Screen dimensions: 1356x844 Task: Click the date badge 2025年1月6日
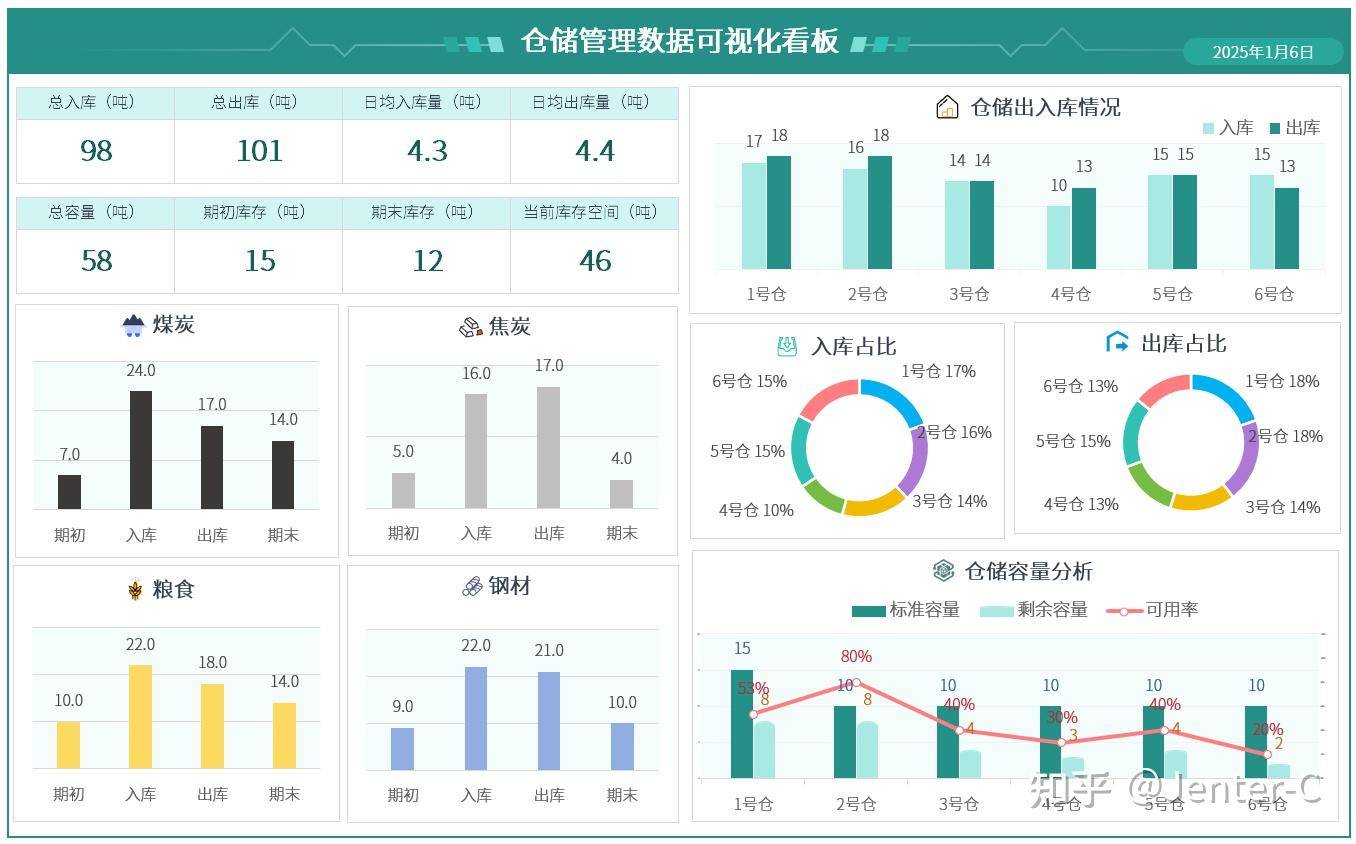click(1263, 52)
